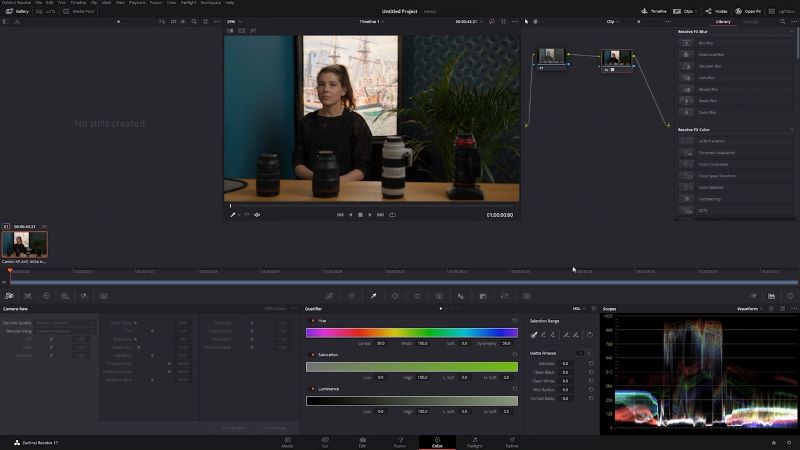Click the search icon in gallery toolbar
The image size is (800, 450).
[194, 21]
